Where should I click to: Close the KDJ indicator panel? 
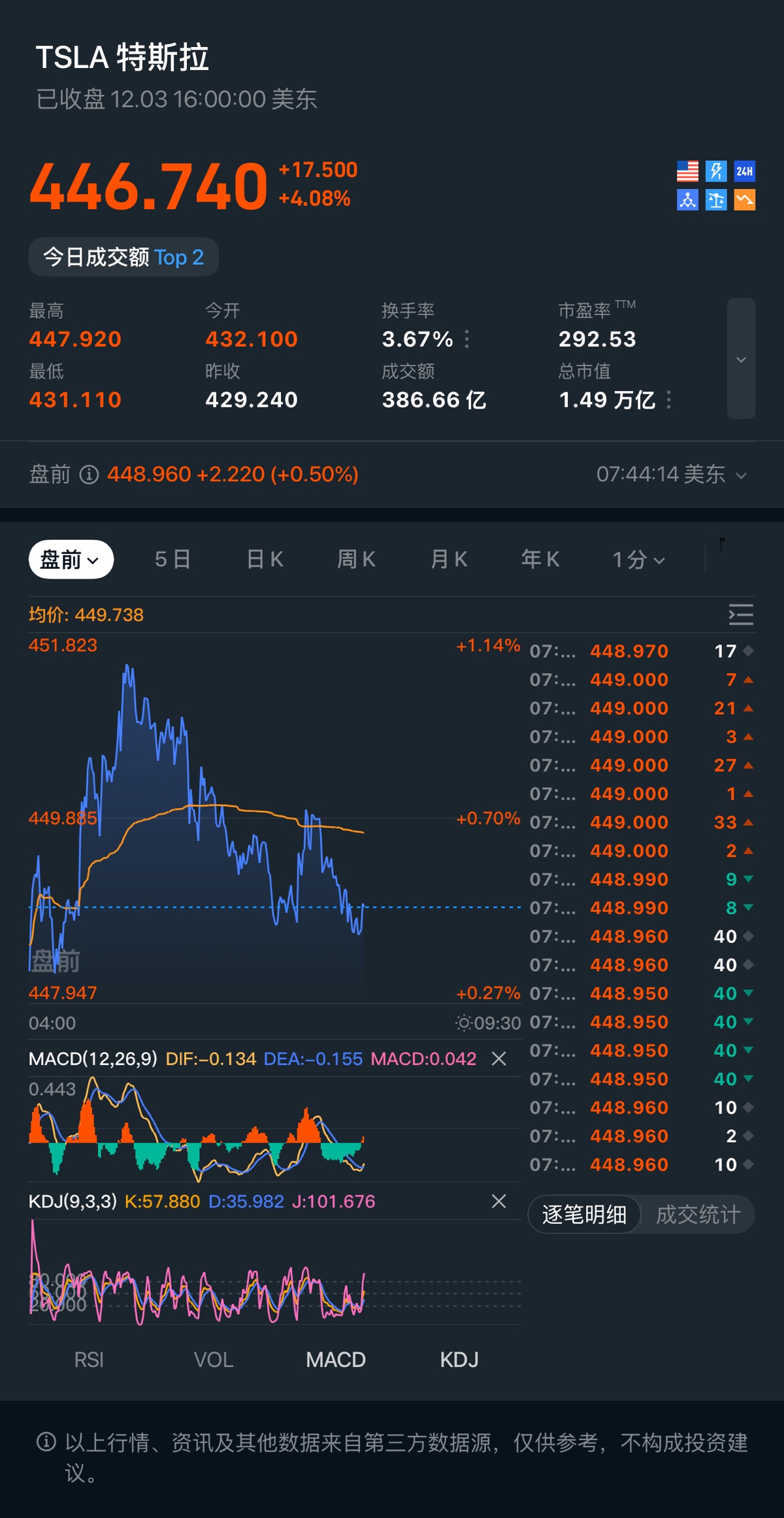pos(498,1201)
